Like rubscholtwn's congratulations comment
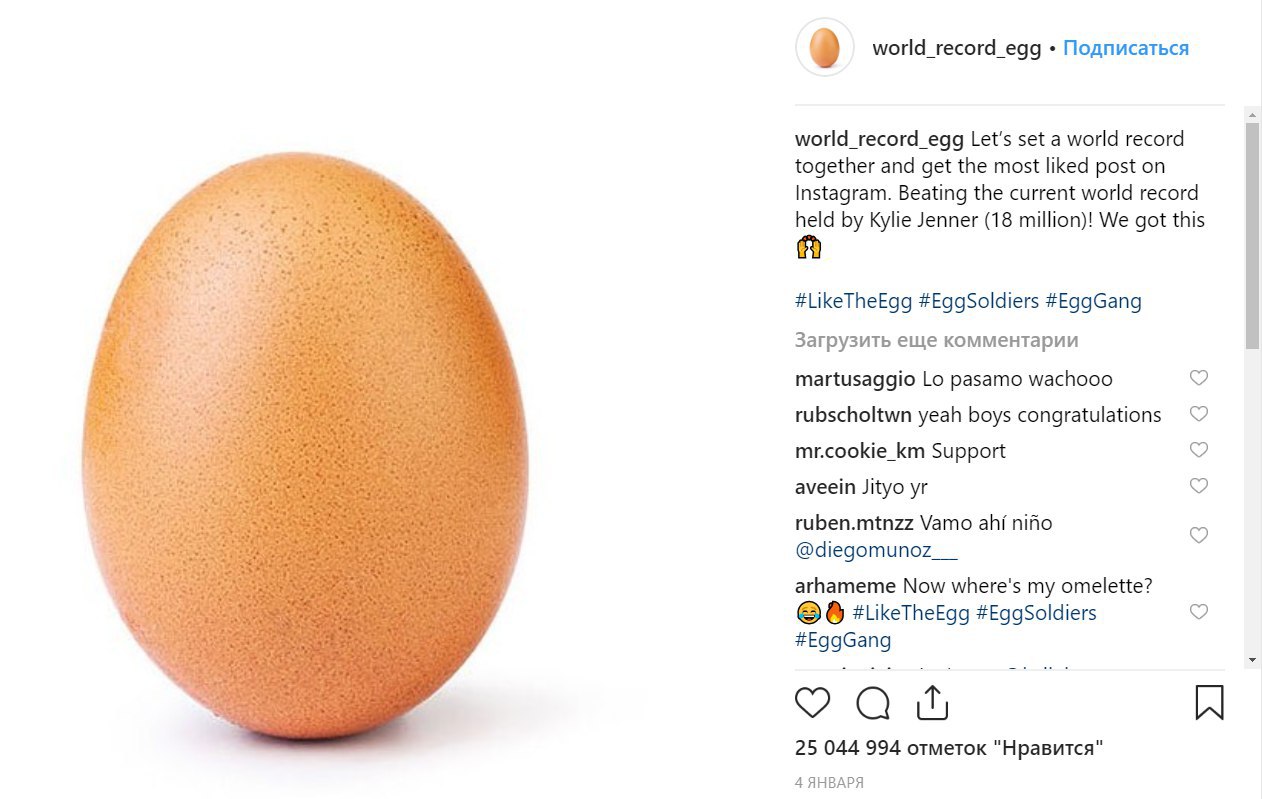The image size is (1262, 799). pyautogui.click(x=1198, y=414)
